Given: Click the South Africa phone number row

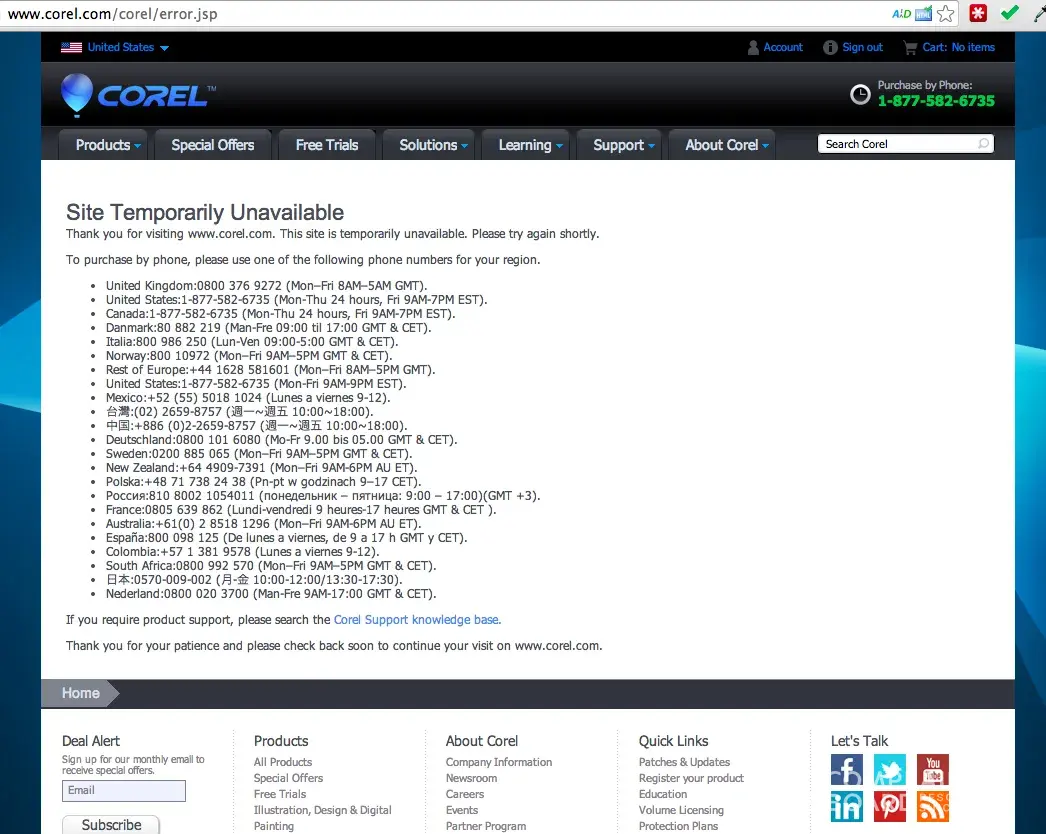Looking at the screenshot, I should (x=271, y=566).
